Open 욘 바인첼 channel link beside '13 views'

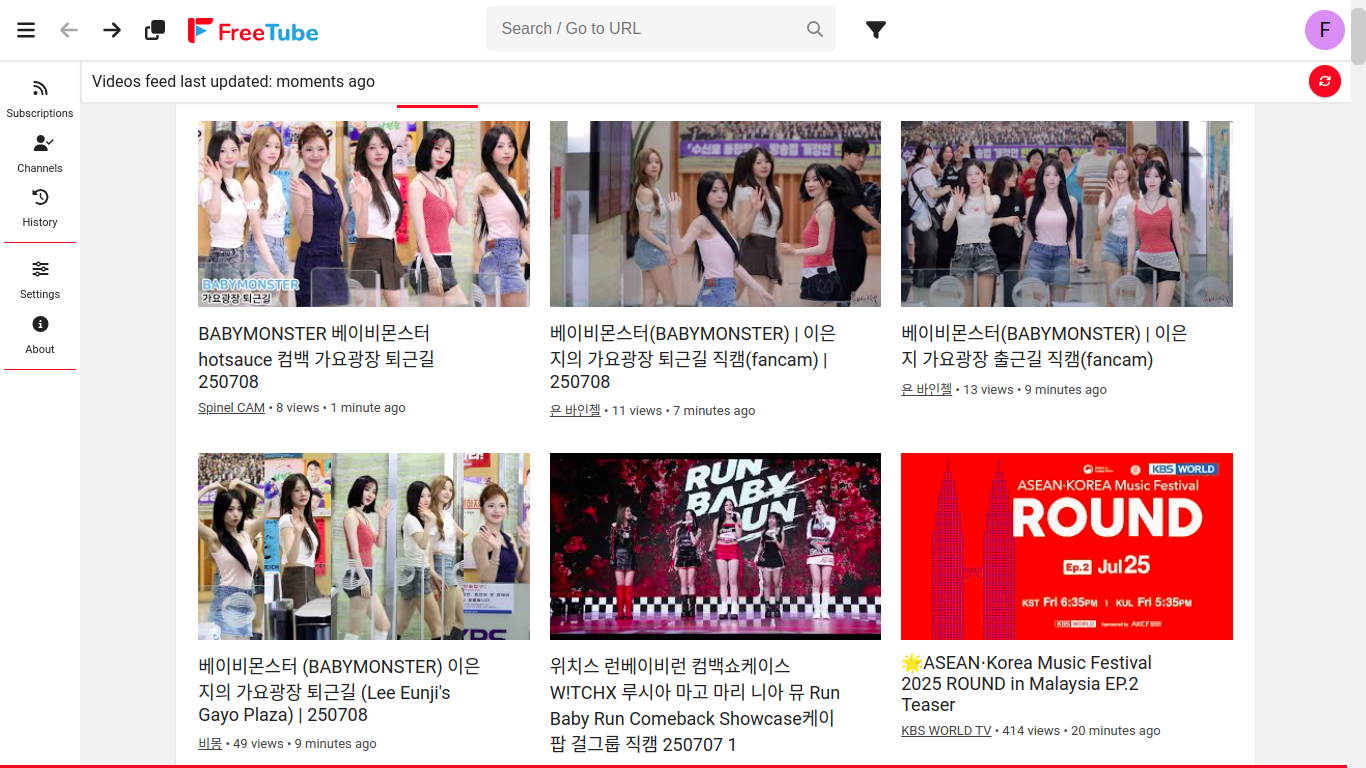pyautogui.click(x=926, y=390)
